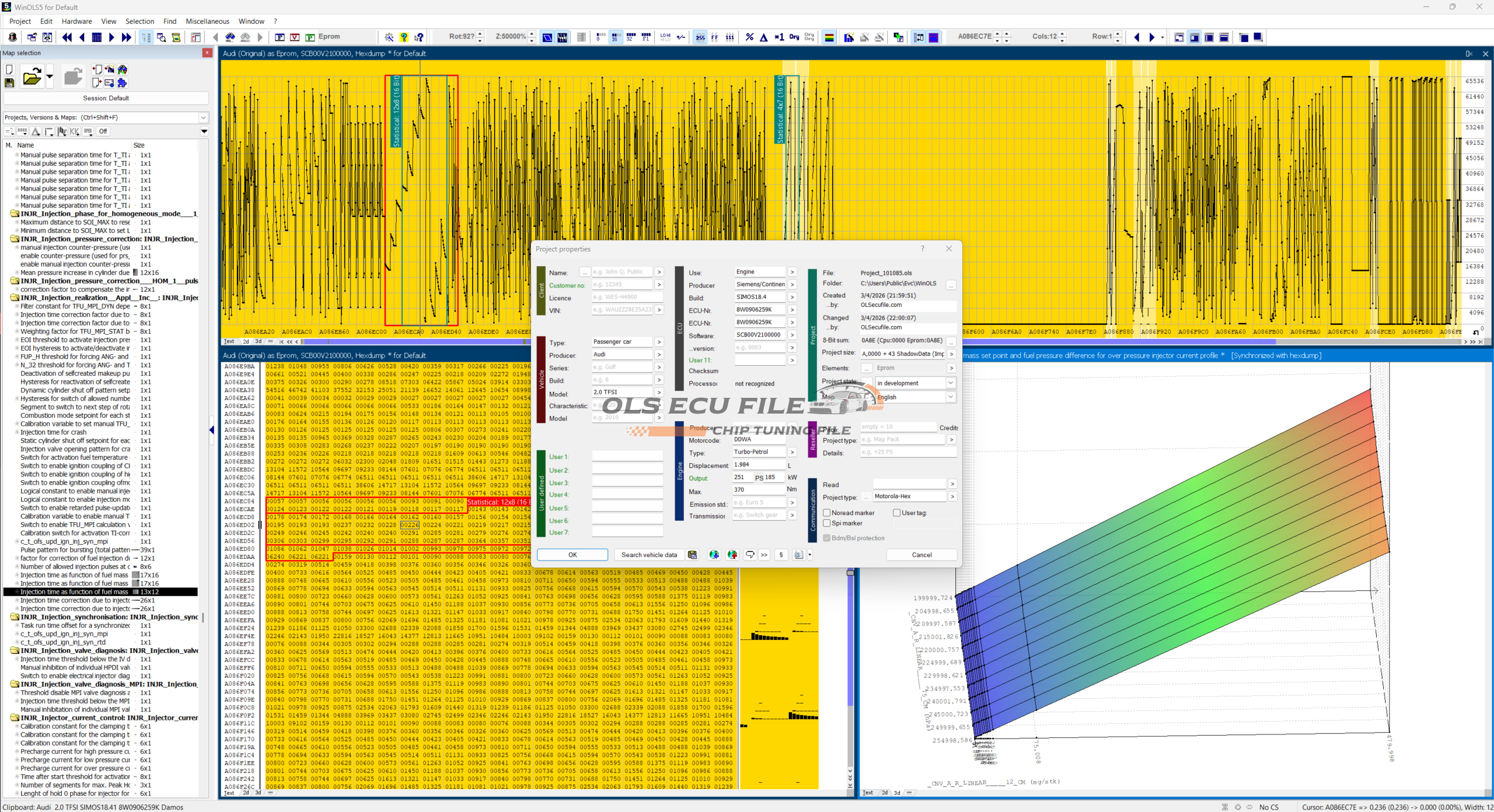The height and width of the screenshot is (812, 1494).
Task: Select the 16-bit data width icon
Action: tap(616, 37)
